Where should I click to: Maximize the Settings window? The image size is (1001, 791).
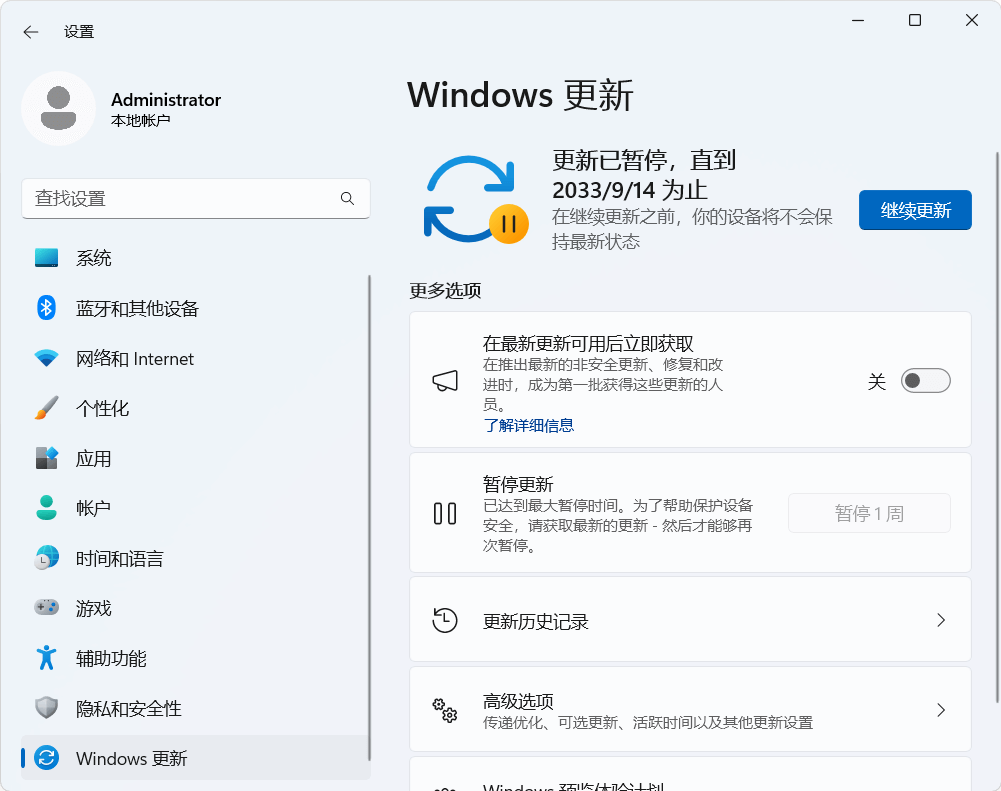click(915, 20)
